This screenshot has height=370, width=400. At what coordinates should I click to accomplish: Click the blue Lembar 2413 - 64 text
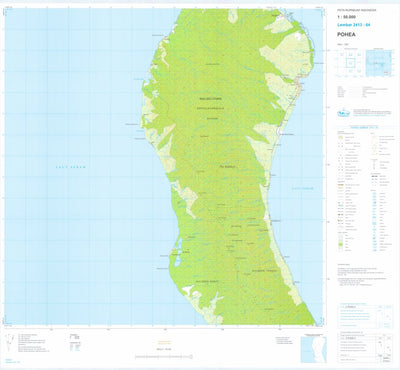354,25
